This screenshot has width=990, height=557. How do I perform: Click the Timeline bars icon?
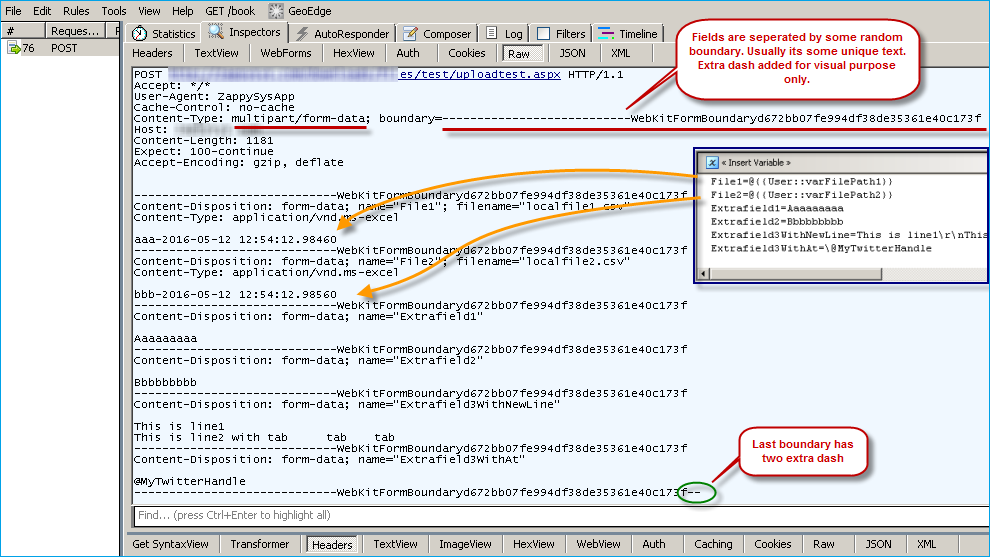pos(604,33)
